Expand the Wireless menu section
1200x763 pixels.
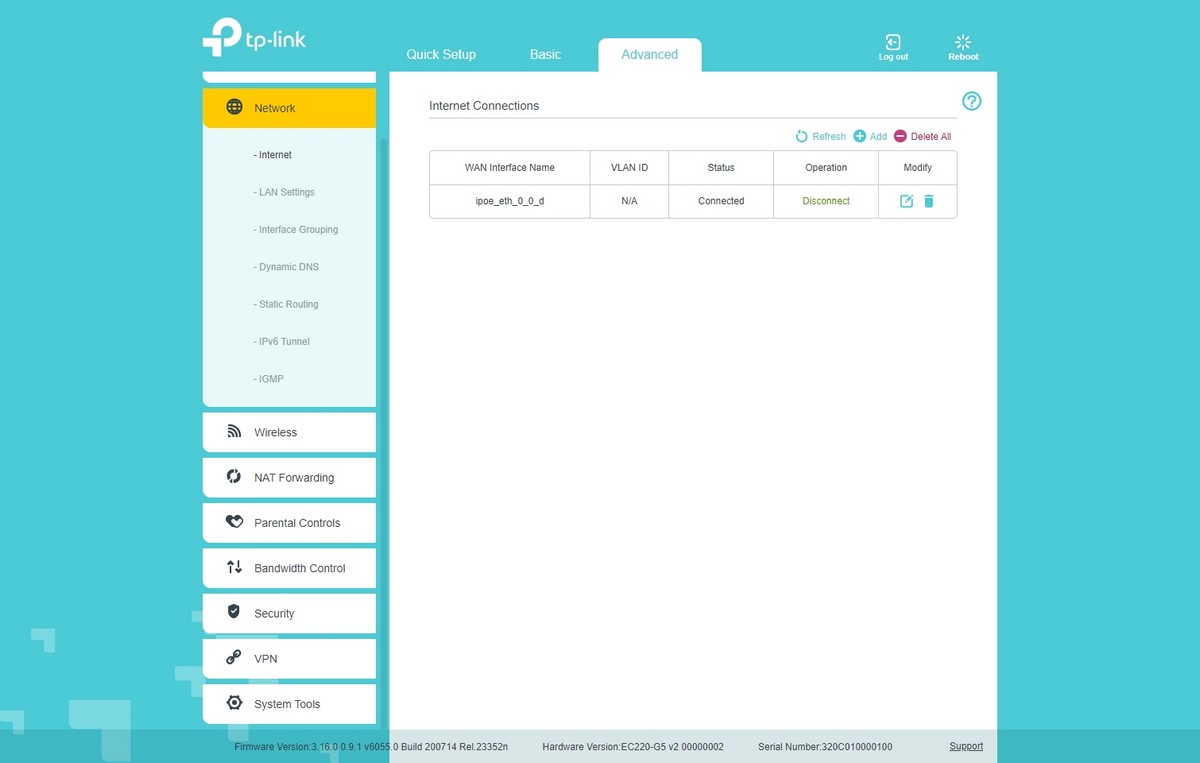point(289,432)
